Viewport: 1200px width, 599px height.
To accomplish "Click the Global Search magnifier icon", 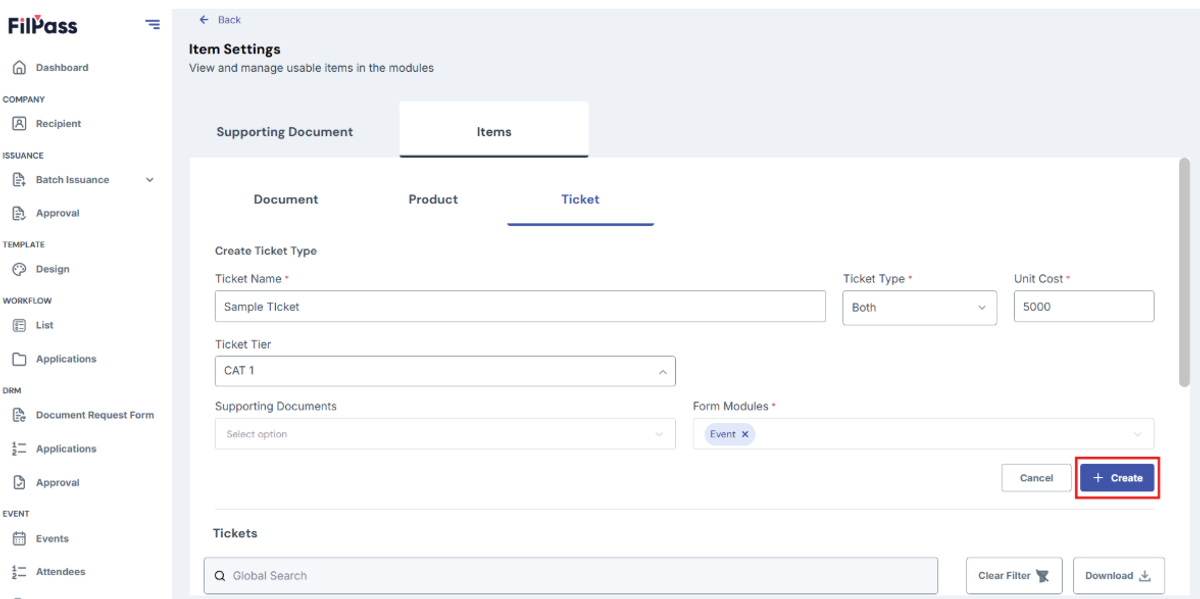I will coord(220,576).
